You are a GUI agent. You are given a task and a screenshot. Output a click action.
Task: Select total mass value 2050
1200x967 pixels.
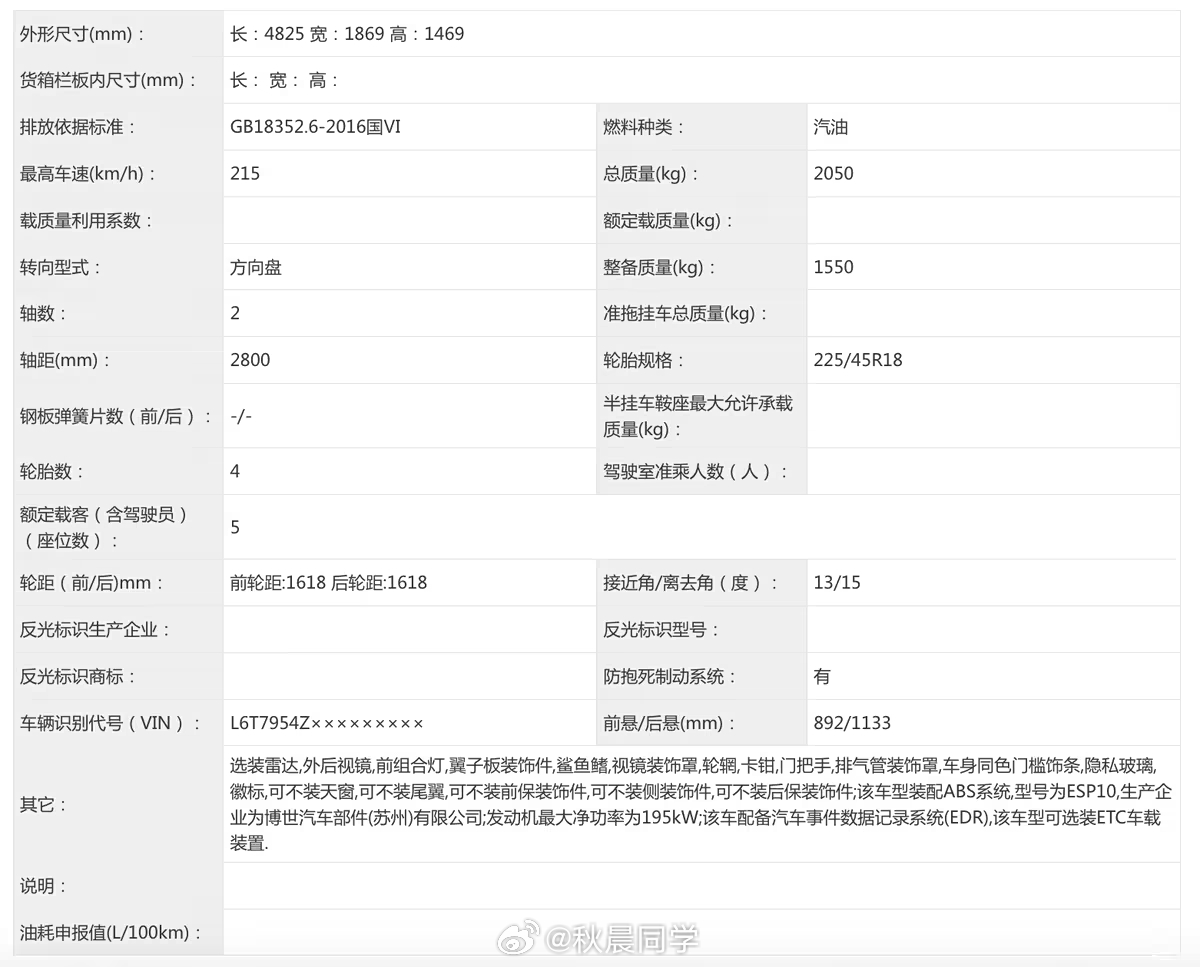click(834, 174)
